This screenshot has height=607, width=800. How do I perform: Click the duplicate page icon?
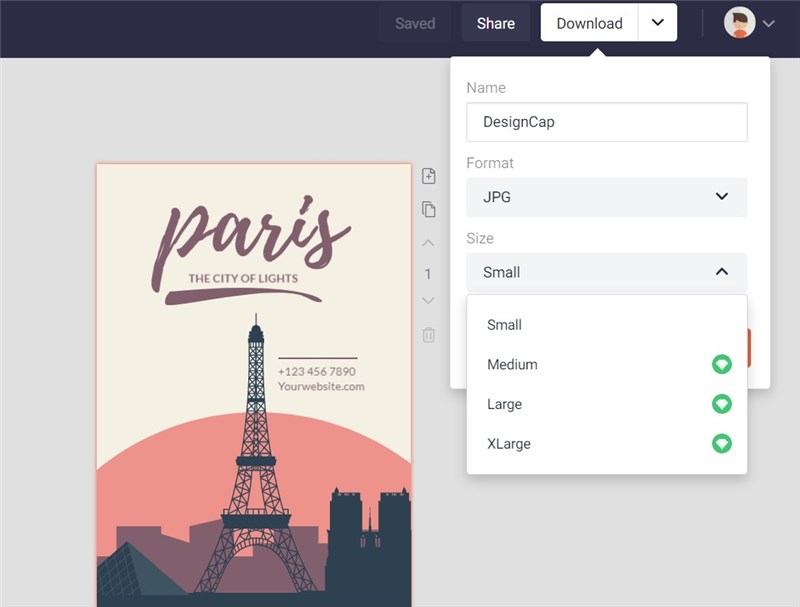pos(429,209)
